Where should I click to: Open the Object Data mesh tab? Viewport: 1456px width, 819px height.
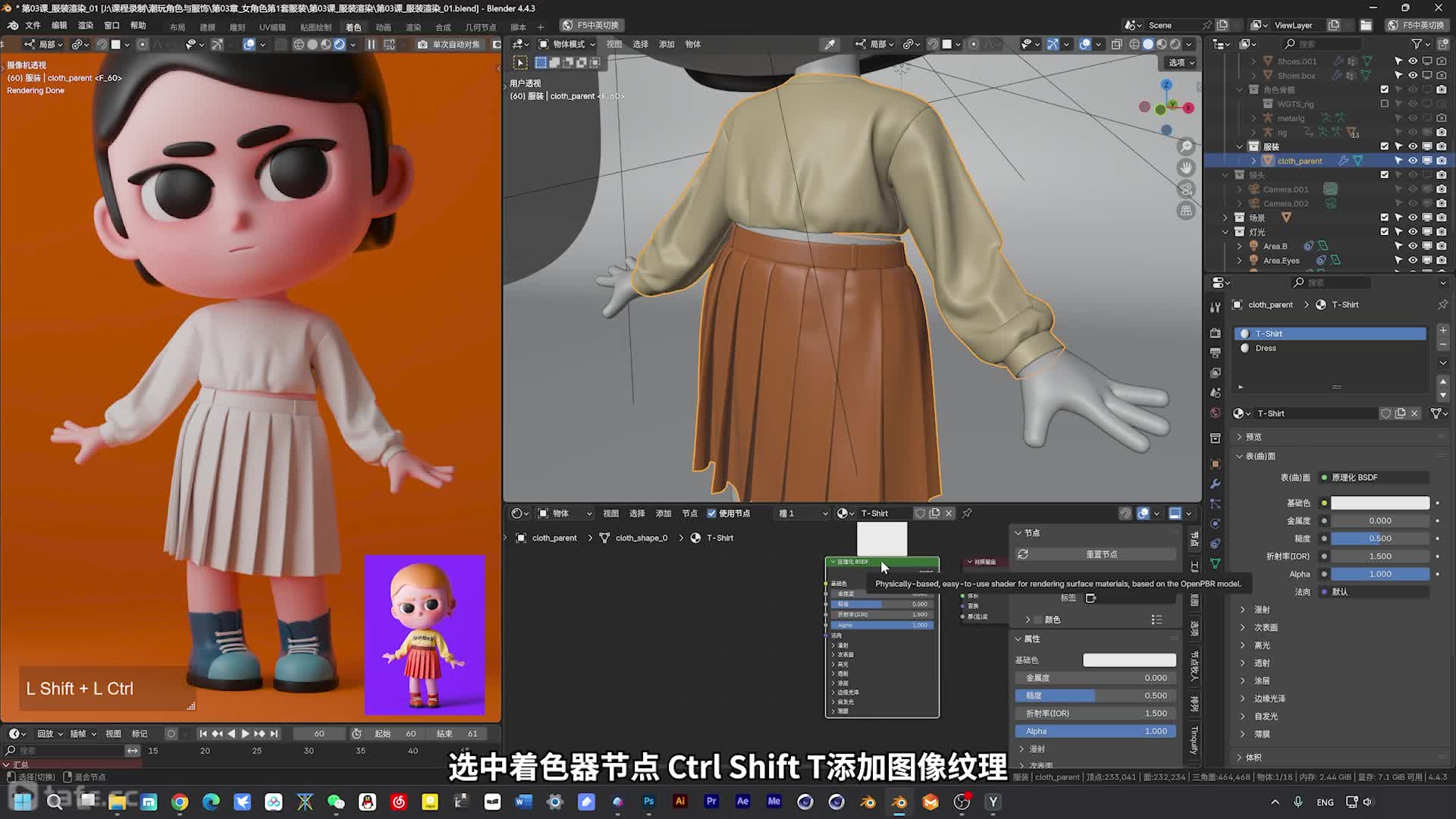pos(1216,563)
